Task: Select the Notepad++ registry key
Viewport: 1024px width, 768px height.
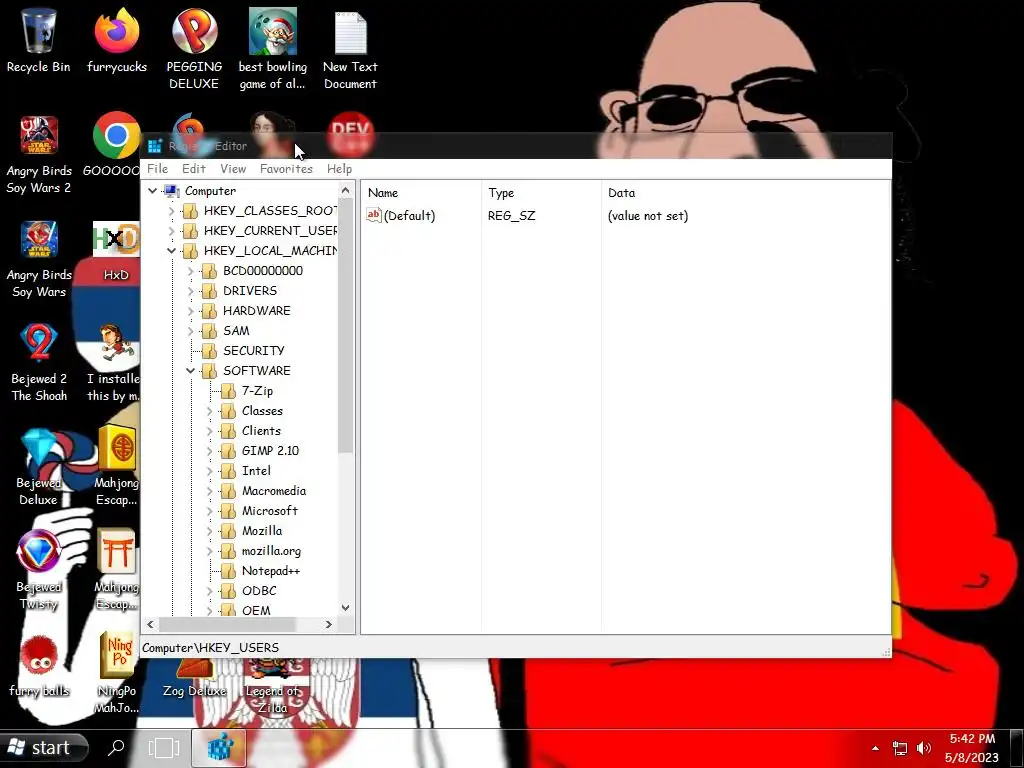Action: pos(271,571)
